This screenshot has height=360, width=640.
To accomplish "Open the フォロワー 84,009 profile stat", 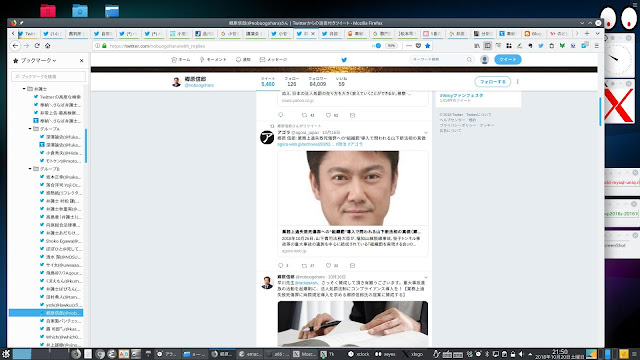I will tap(318, 82).
